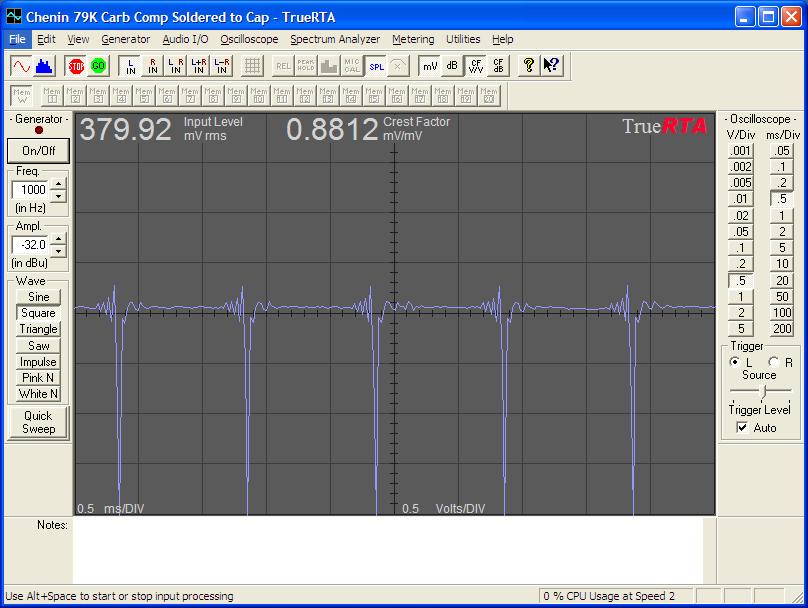Decrease generator amplitude with down arrow
The height and width of the screenshot is (608, 808).
click(58, 251)
